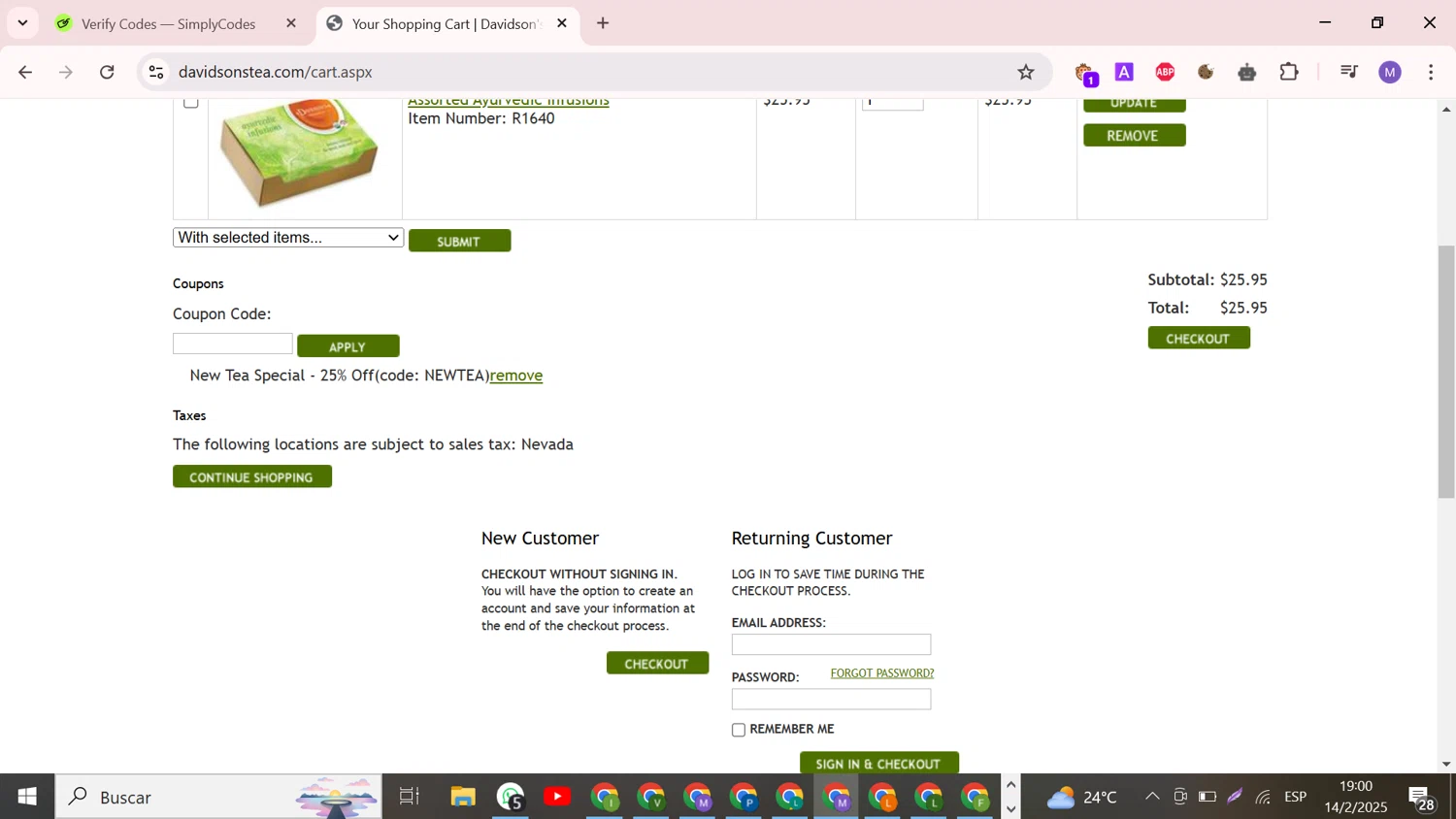Apply the coupon with APPLY button
1456x819 pixels.
click(x=347, y=346)
